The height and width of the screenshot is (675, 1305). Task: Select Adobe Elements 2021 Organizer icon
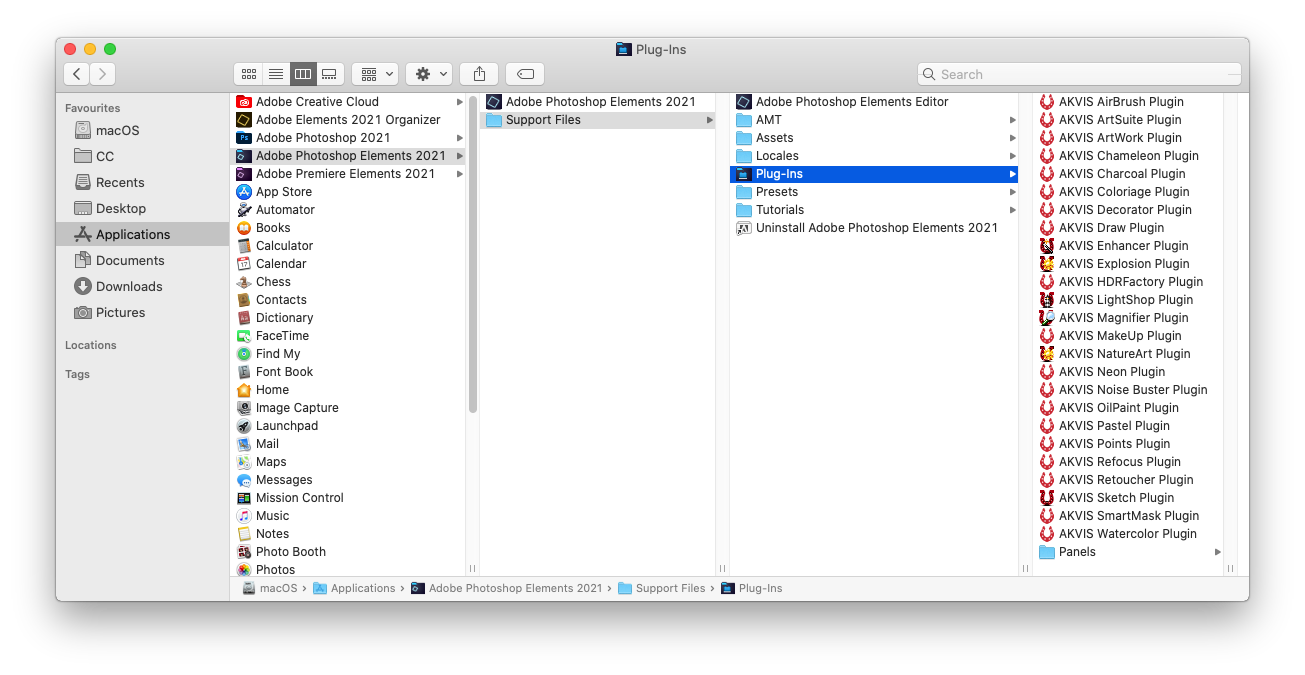coord(244,120)
